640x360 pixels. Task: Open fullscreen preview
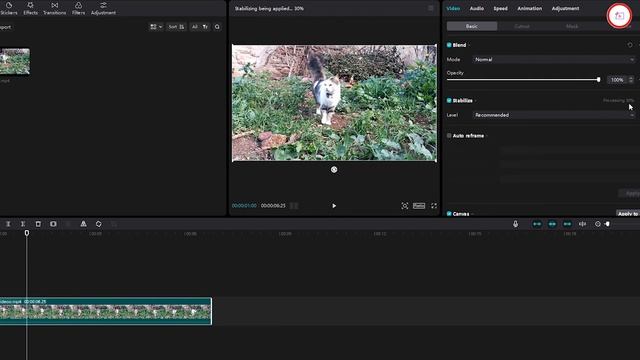tap(434, 206)
